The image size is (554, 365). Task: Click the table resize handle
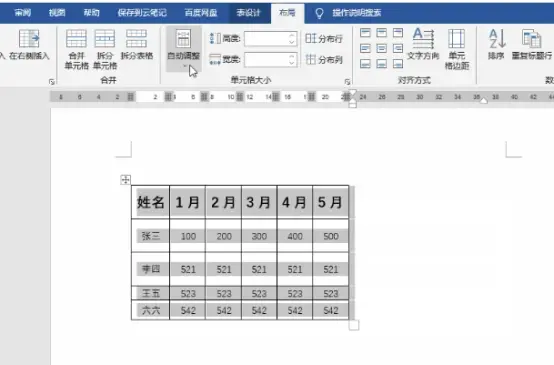(354, 325)
